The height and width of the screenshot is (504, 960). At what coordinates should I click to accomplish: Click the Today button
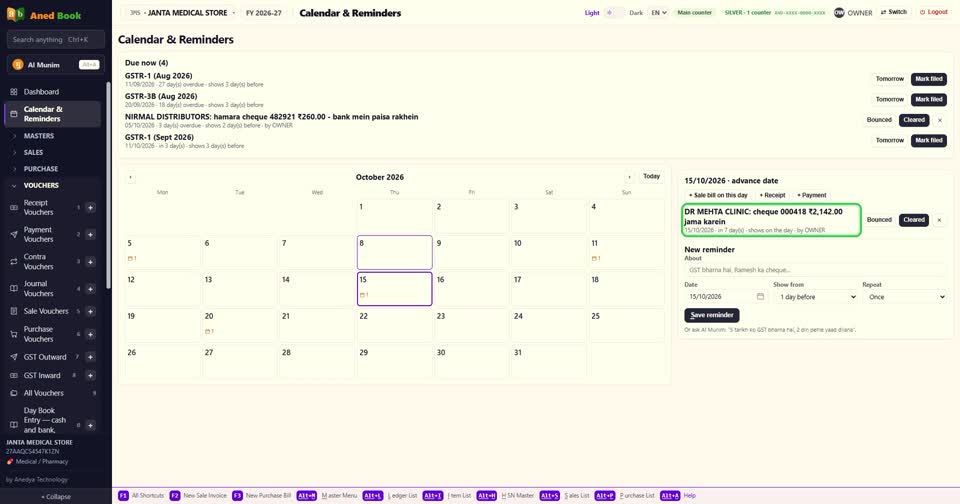[651, 176]
